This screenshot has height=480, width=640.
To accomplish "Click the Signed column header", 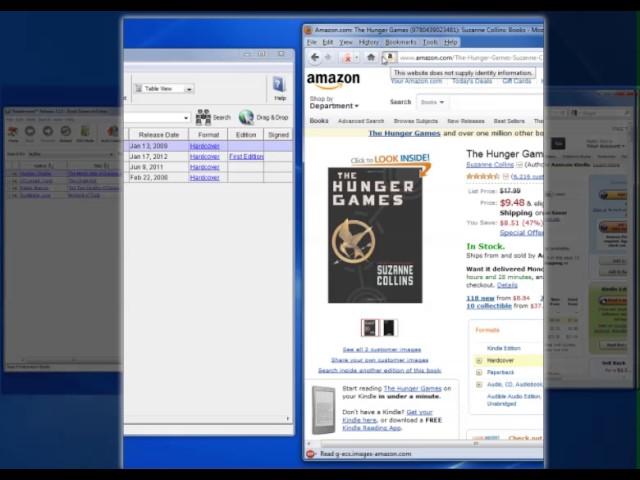I will [278, 135].
